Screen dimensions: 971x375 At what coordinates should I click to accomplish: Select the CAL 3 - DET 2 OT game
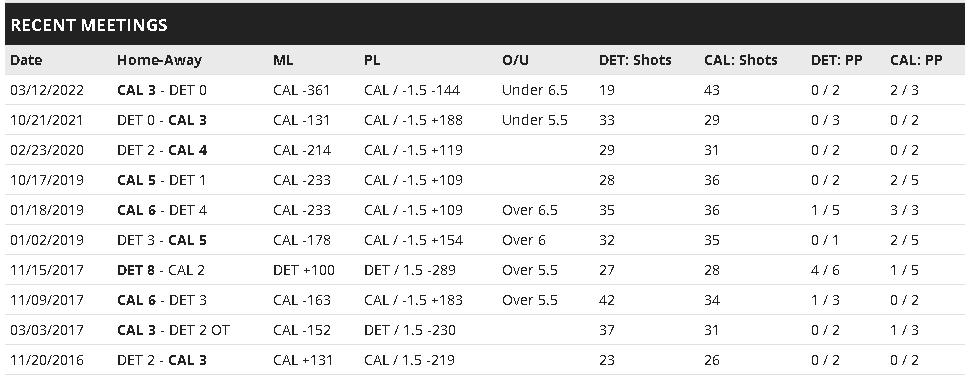coord(173,330)
